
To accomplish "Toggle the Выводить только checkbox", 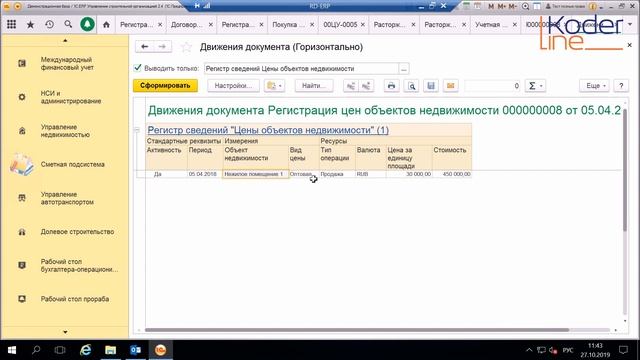I will [x=138, y=68].
